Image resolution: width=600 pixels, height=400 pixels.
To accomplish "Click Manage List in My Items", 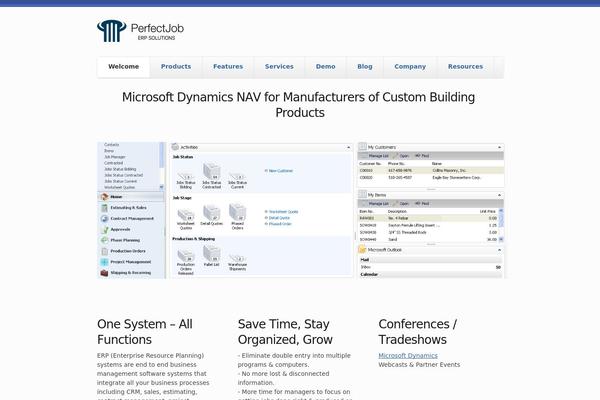I will [375, 204].
